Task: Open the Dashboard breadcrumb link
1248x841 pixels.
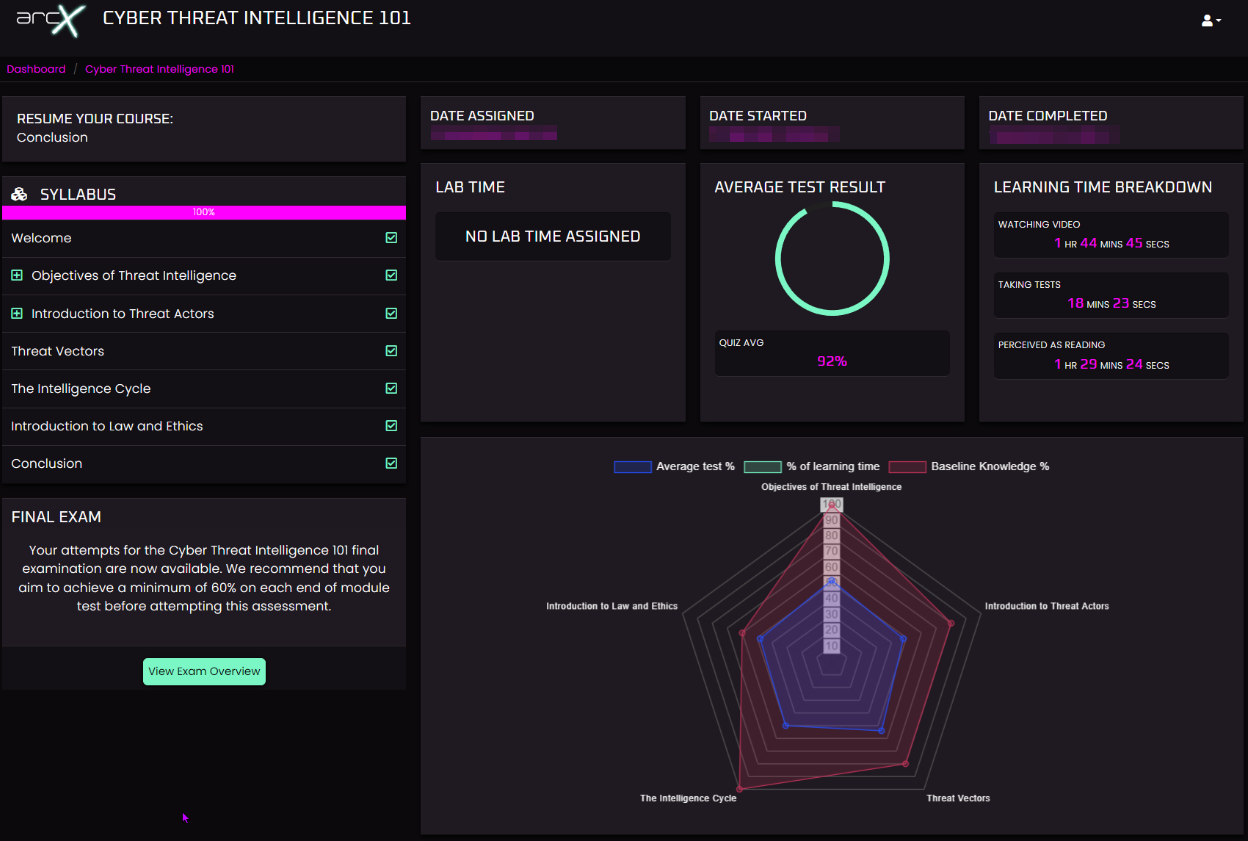Action: [36, 69]
